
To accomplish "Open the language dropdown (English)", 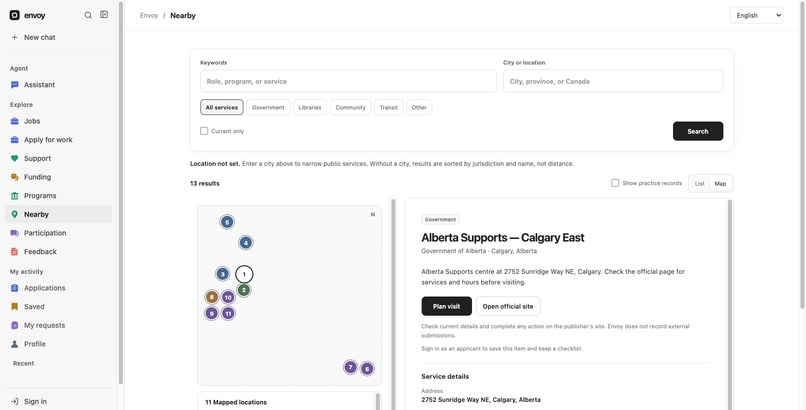I will tap(756, 15).
